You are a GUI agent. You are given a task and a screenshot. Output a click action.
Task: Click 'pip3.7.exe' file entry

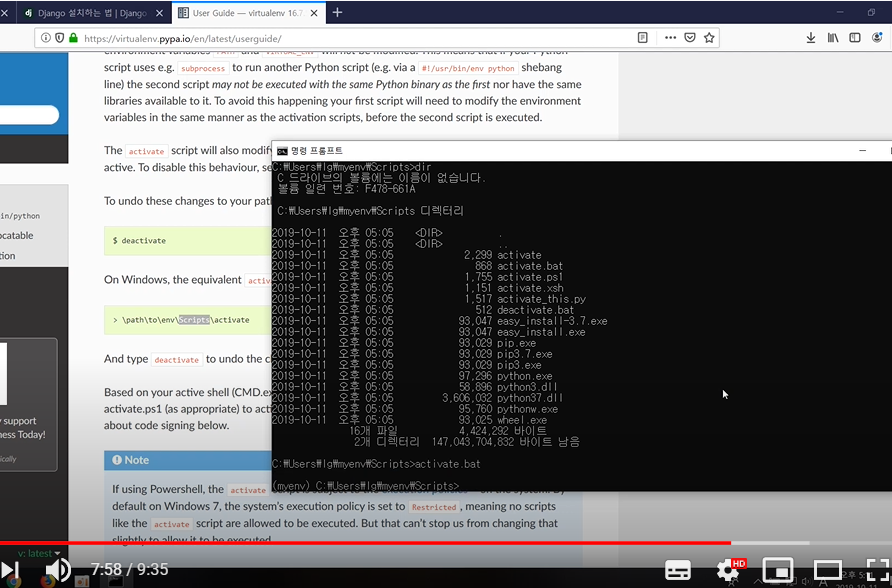click(525, 354)
